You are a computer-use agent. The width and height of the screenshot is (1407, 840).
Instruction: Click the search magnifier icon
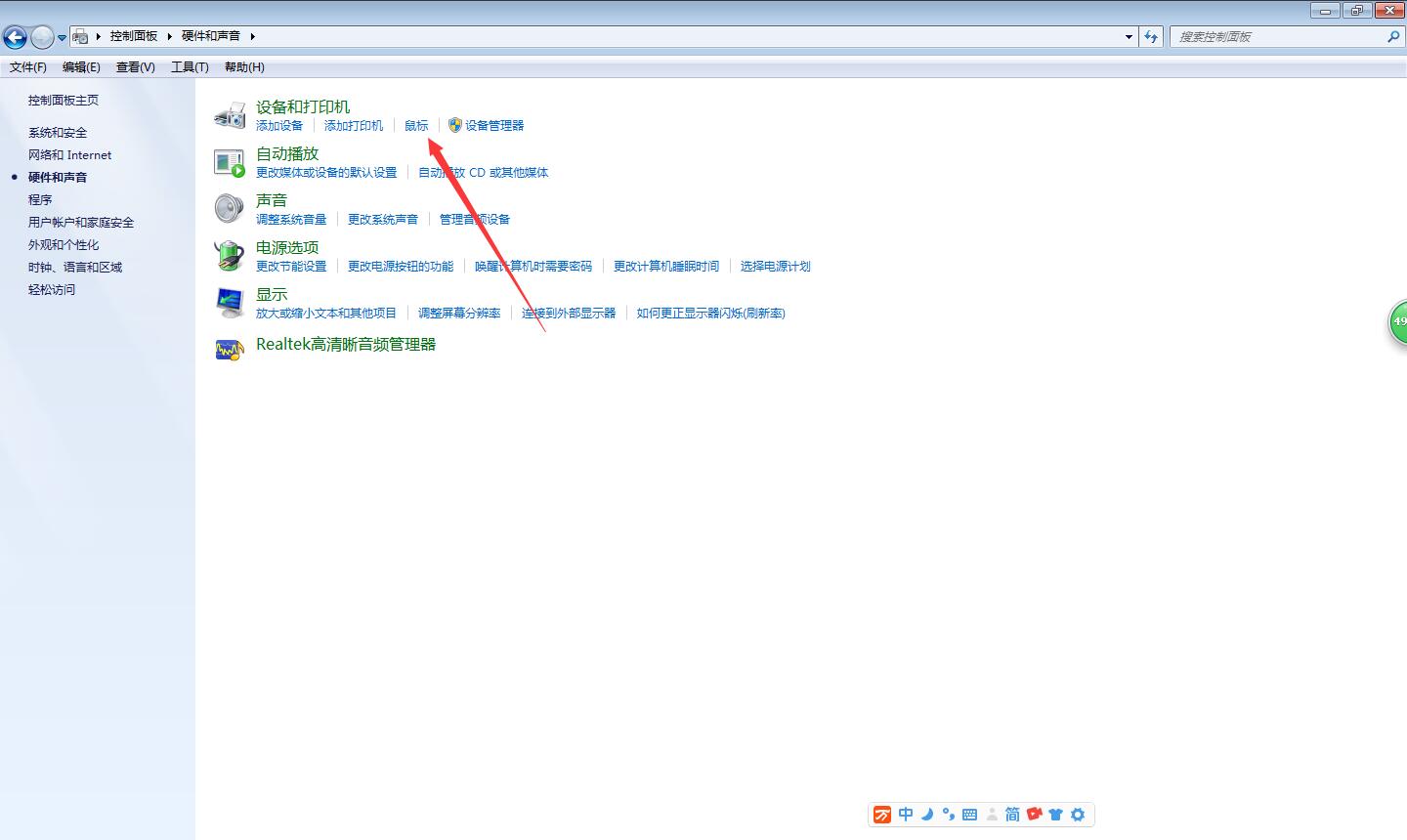[1393, 37]
